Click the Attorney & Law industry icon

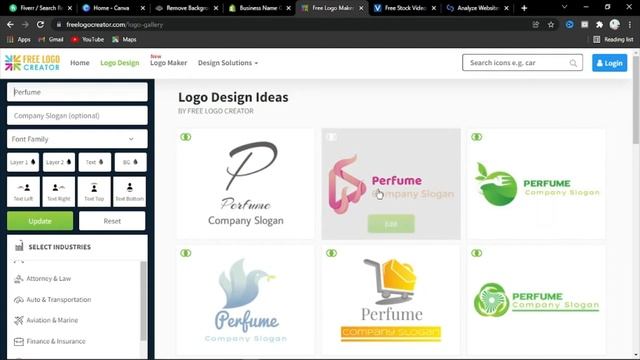point(18,279)
